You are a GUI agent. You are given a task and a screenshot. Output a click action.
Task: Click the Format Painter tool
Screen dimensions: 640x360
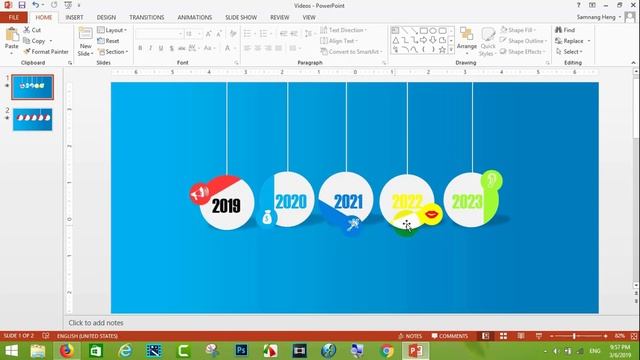pos(46,52)
